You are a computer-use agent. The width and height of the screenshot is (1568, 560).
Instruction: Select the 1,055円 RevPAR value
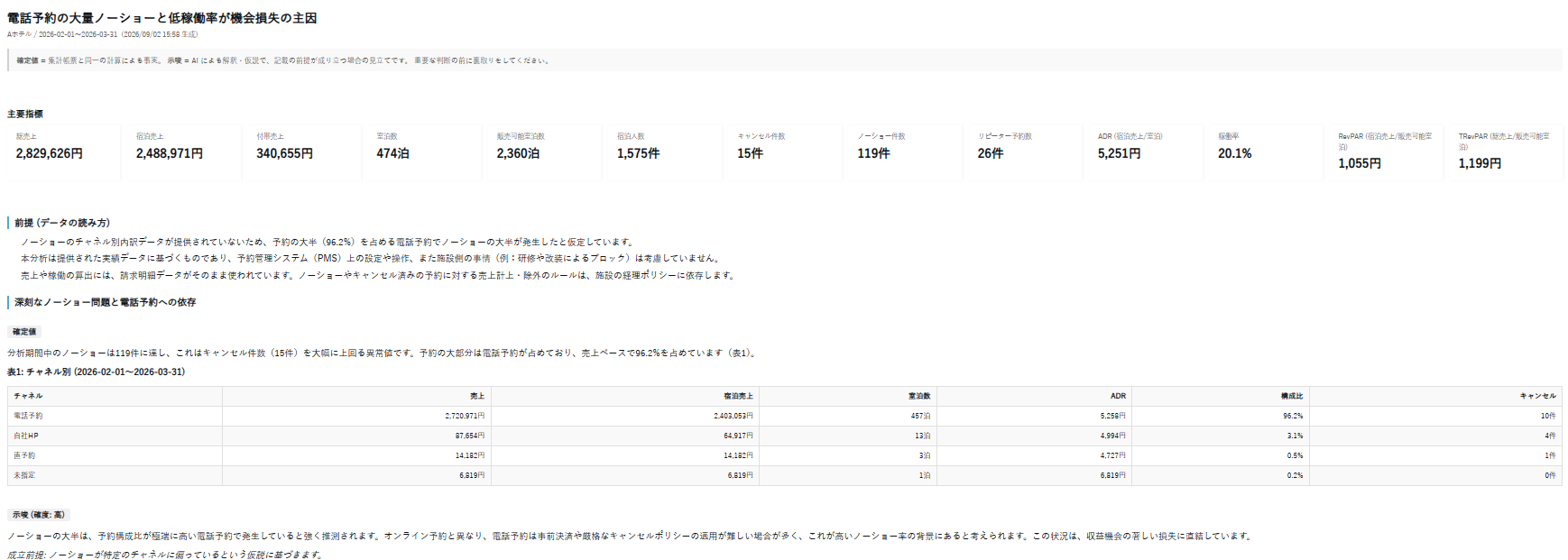pos(1360,163)
